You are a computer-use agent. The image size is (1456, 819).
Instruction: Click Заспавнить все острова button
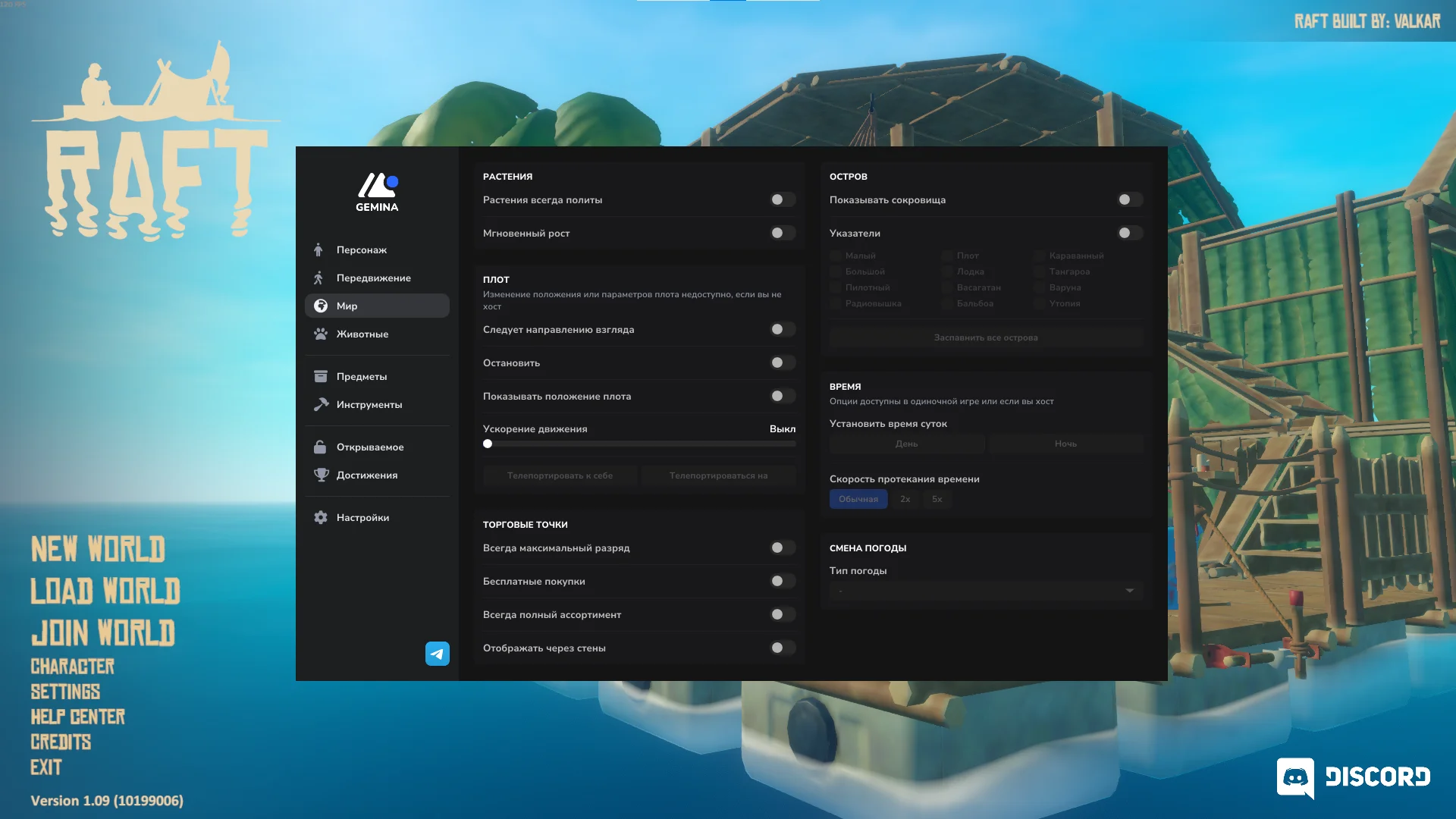click(986, 337)
